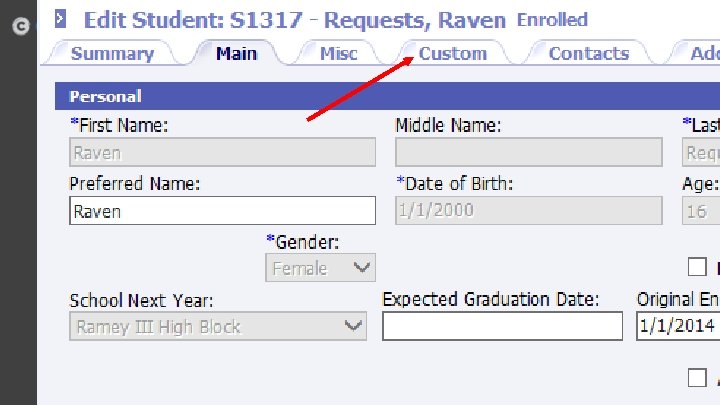
Task: Tick the checkbox below Original Enrollment date
Action: tap(697, 378)
